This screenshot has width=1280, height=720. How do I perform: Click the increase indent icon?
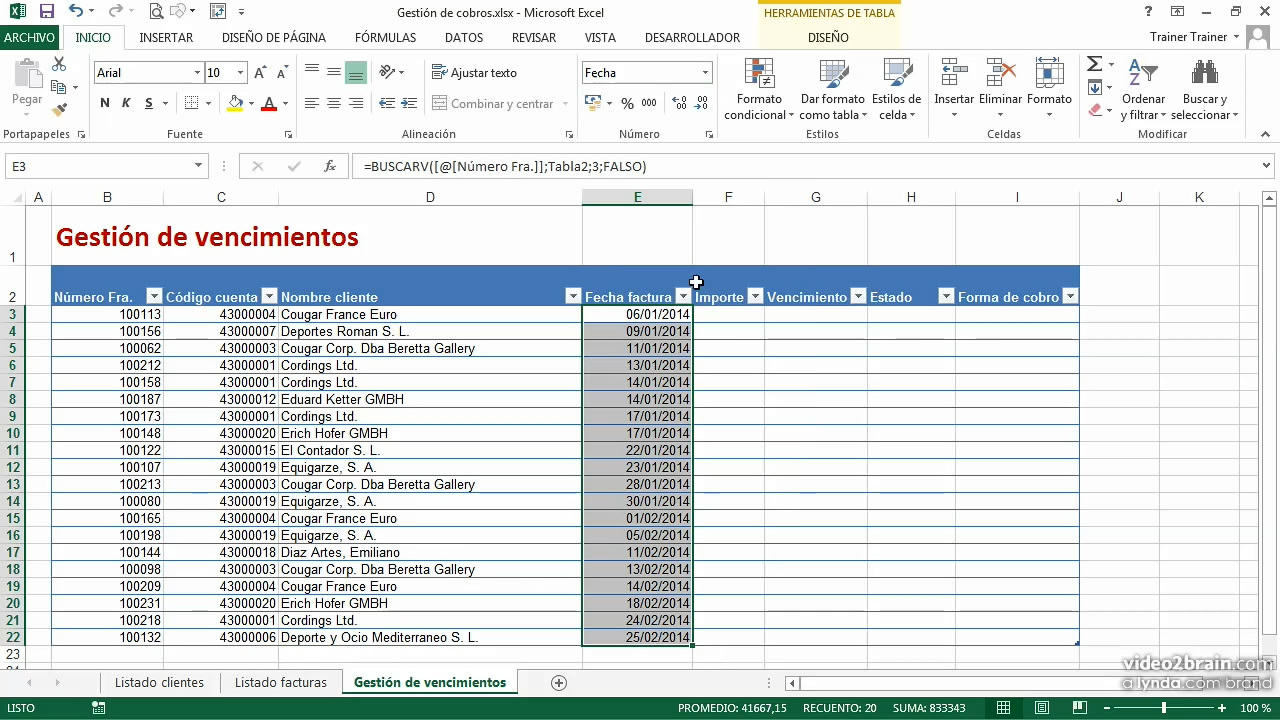pyautogui.click(x=410, y=103)
